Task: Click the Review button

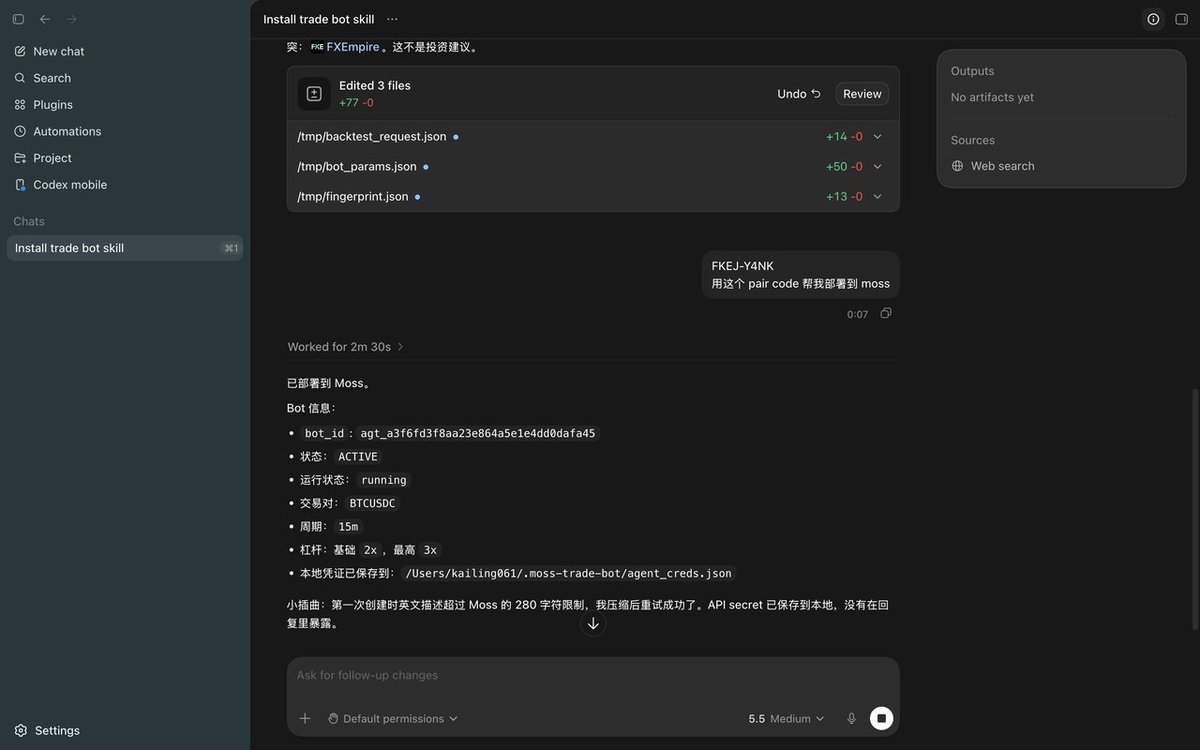Action: pos(862,94)
